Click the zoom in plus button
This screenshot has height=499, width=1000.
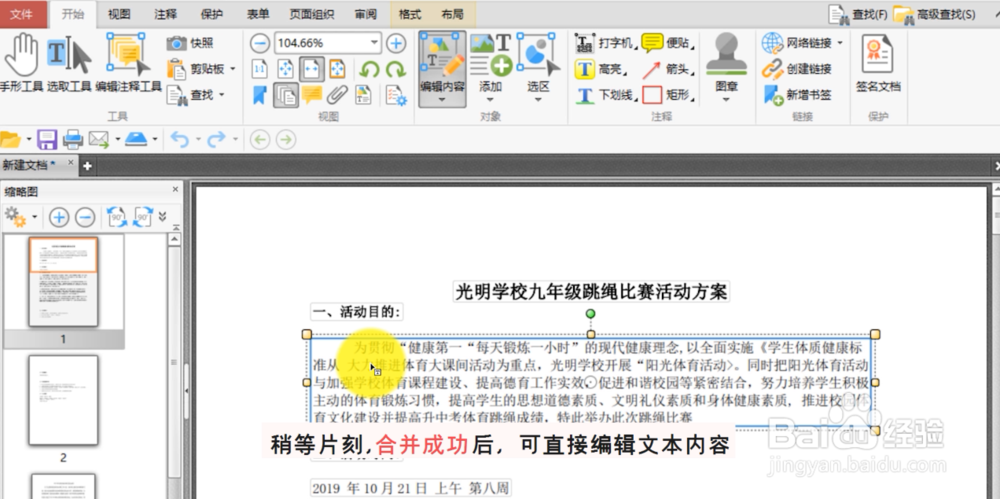pyautogui.click(x=396, y=43)
